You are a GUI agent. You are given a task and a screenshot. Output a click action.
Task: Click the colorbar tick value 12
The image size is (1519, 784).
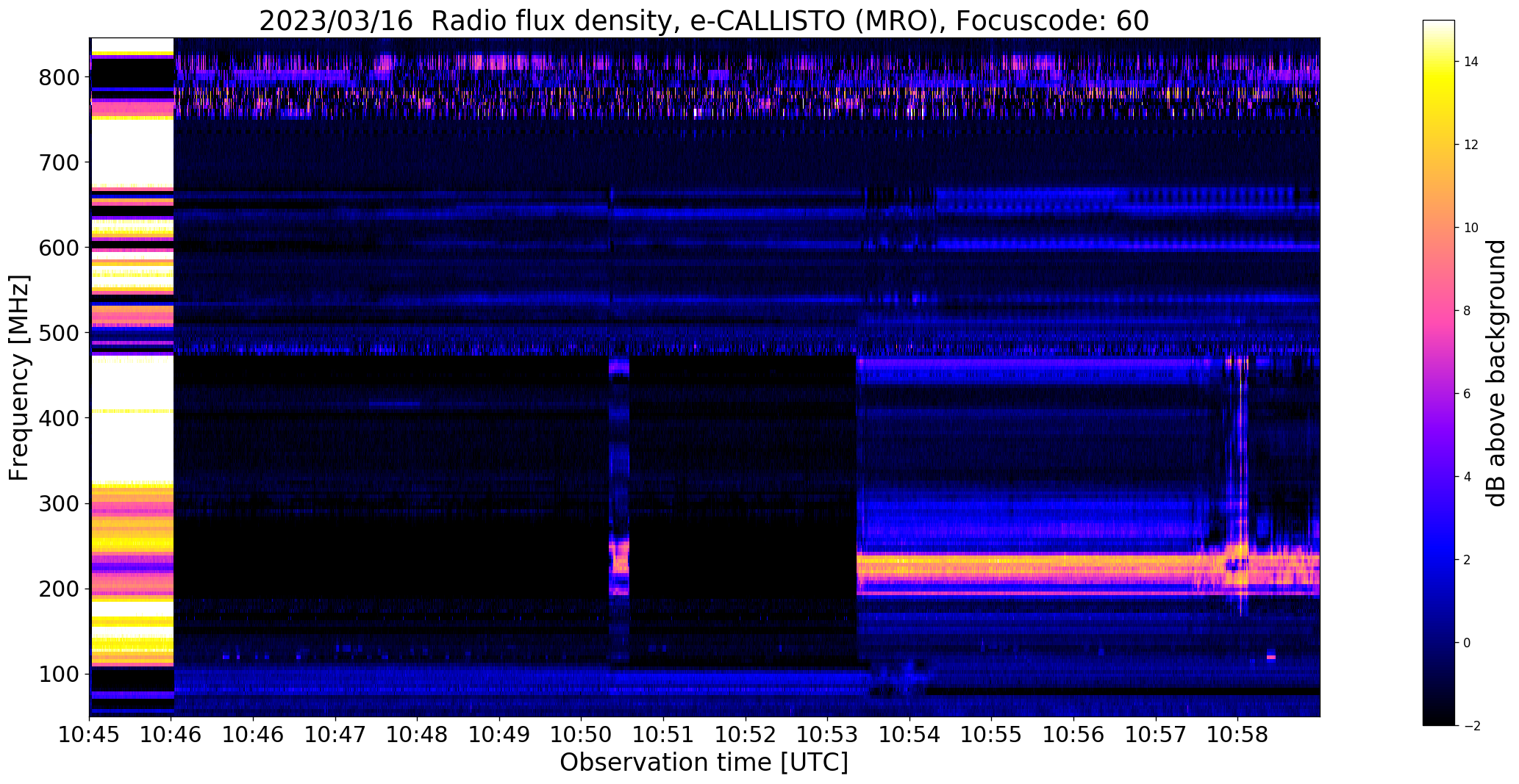click(1470, 145)
